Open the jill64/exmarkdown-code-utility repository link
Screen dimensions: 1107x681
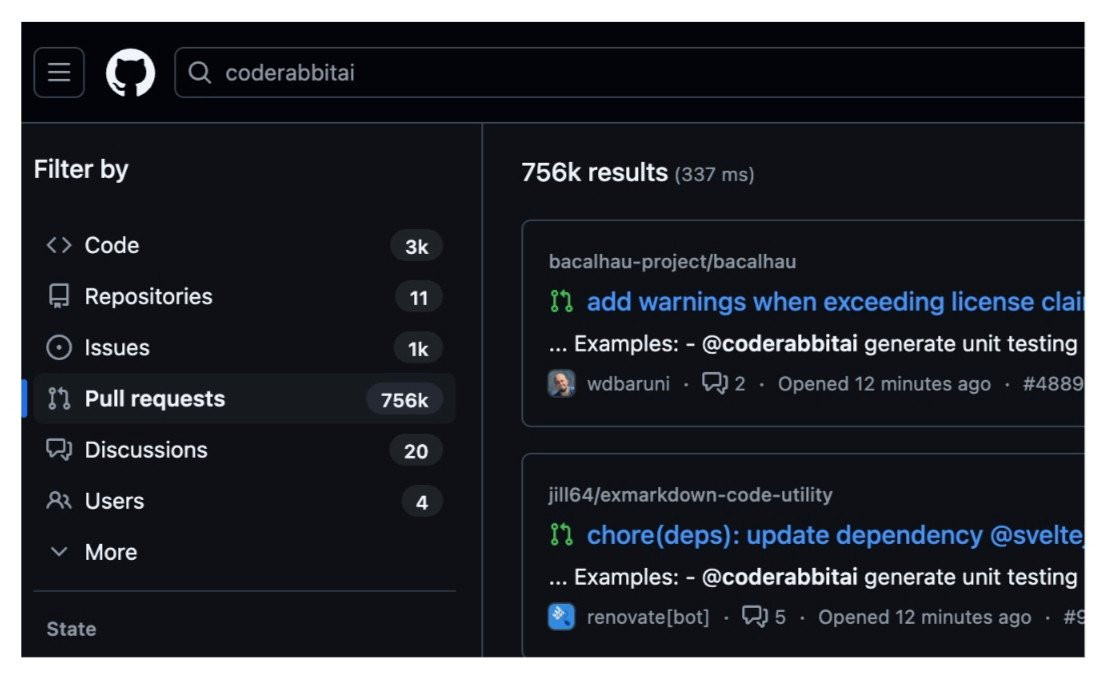[690, 494]
